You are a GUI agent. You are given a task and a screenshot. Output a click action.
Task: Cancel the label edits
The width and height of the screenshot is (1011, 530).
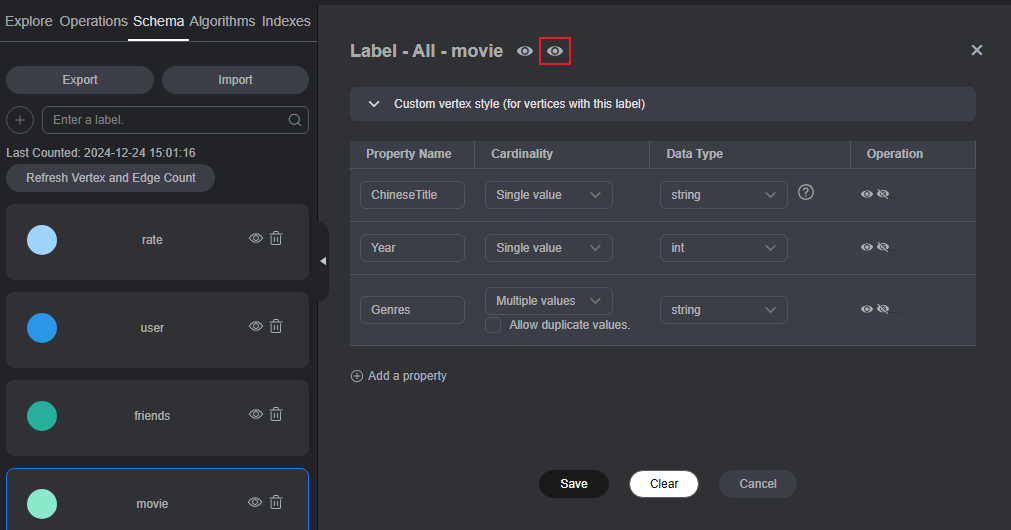click(x=758, y=484)
